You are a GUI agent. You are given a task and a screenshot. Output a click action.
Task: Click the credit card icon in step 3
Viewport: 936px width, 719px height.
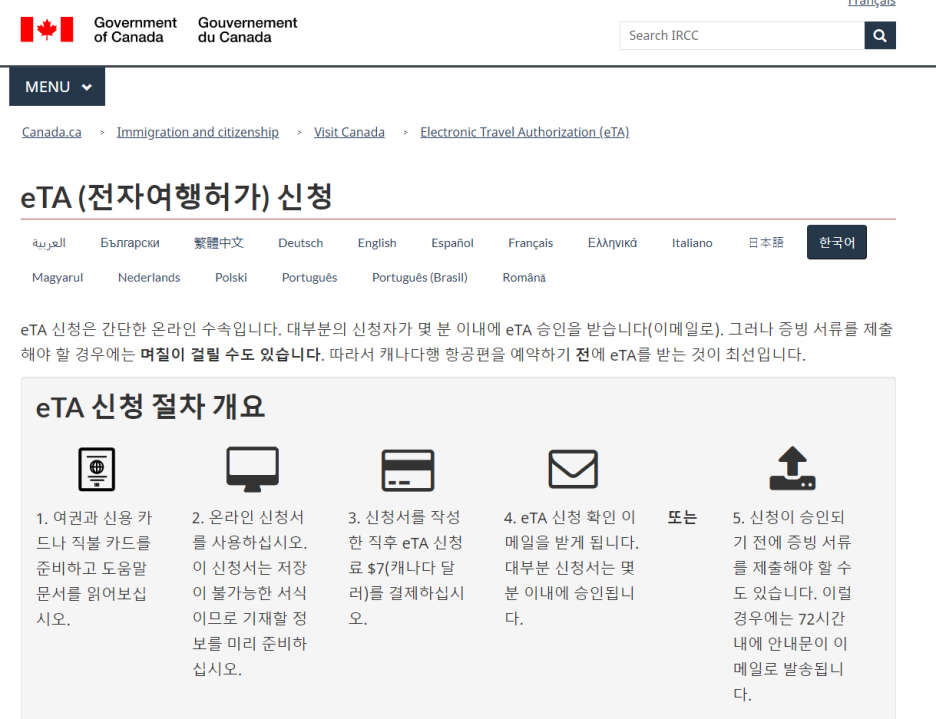[x=408, y=470]
